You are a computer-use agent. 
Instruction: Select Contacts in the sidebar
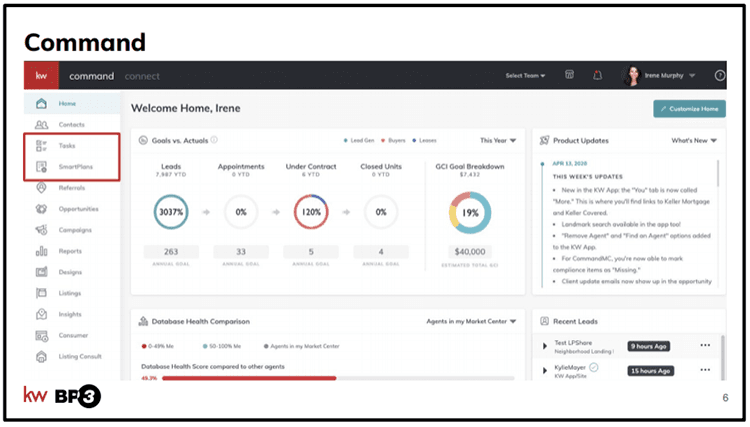pos(72,124)
